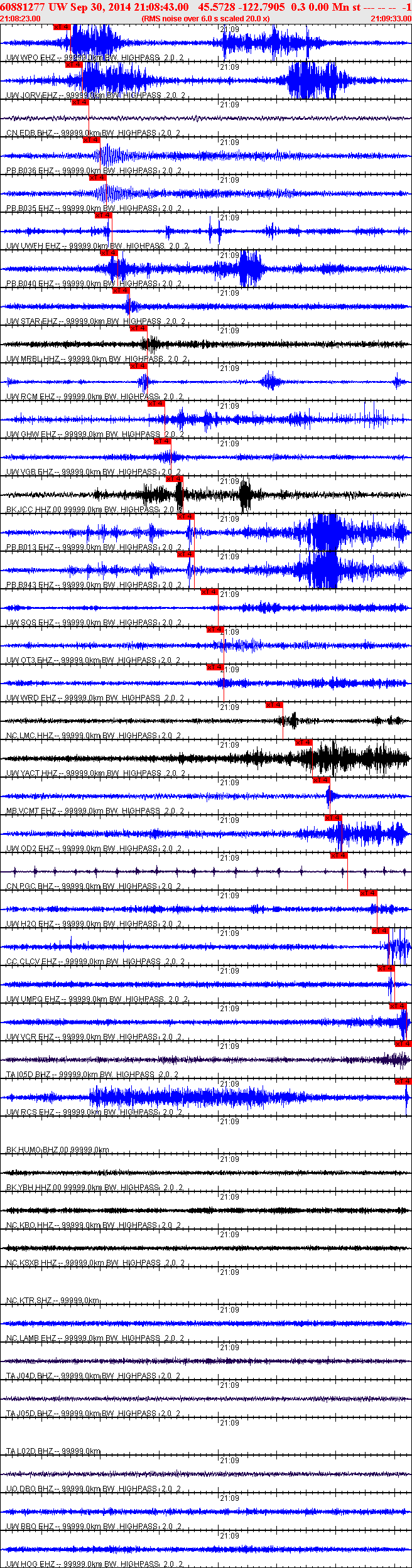Click the UW OT3 EHZ station label
The width and height of the screenshot is (412, 1568).
coord(94,660)
